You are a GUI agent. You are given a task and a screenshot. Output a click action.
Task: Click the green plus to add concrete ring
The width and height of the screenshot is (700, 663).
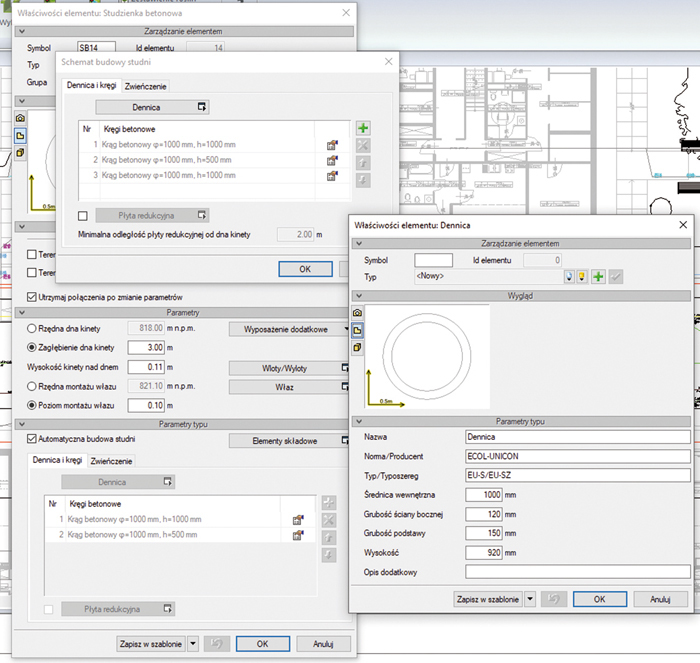[363, 128]
